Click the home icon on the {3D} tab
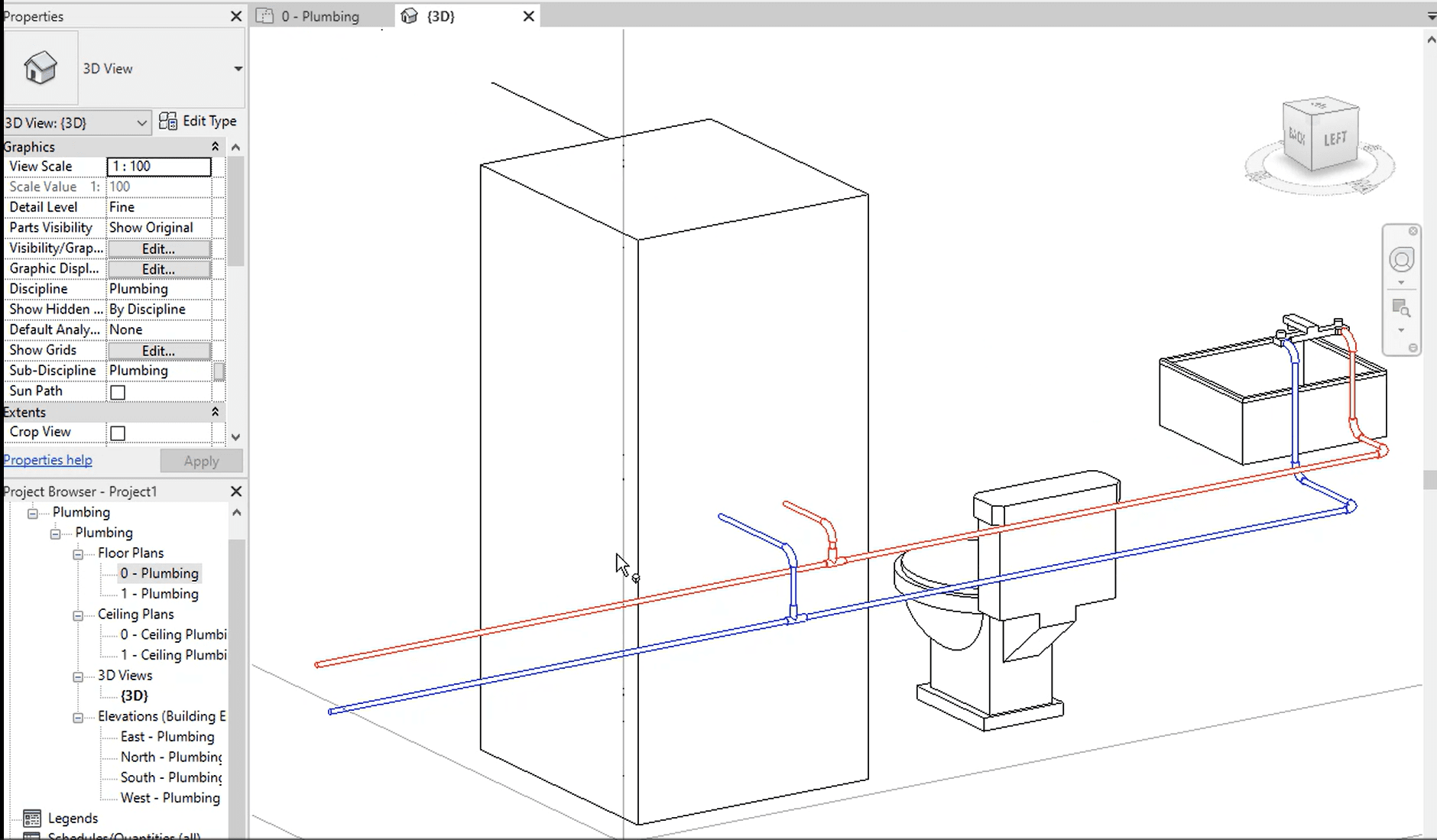Viewport: 1437px width, 840px height. (410, 15)
